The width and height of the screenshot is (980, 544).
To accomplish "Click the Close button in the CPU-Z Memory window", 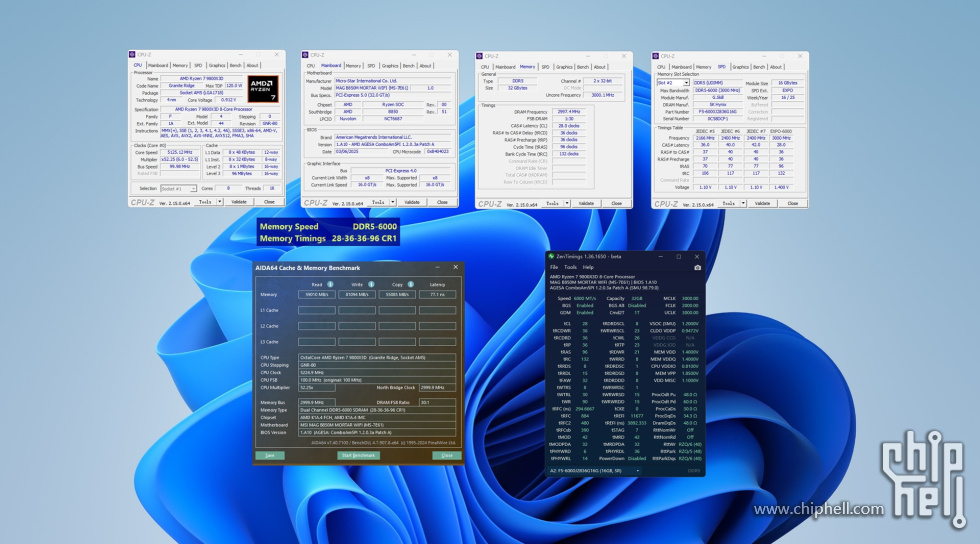I will (x=617, y=203).
